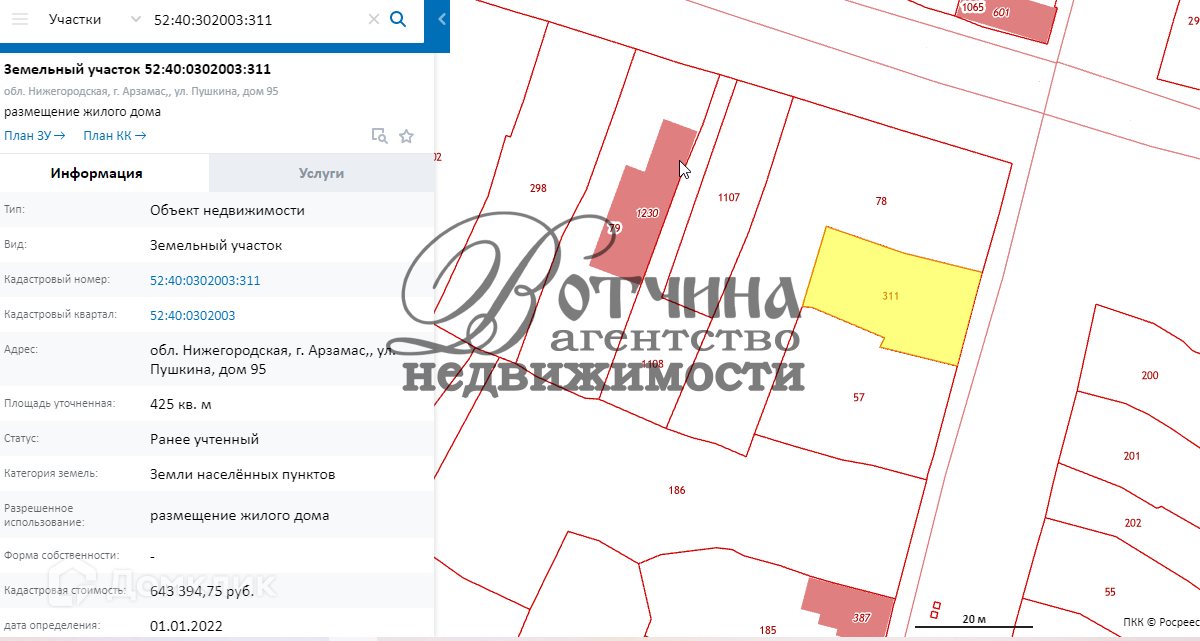The width and height of the screenshot is (1200, 641).
Task: Add parcel to favorites with the star icon
Action: coord(406,136)
